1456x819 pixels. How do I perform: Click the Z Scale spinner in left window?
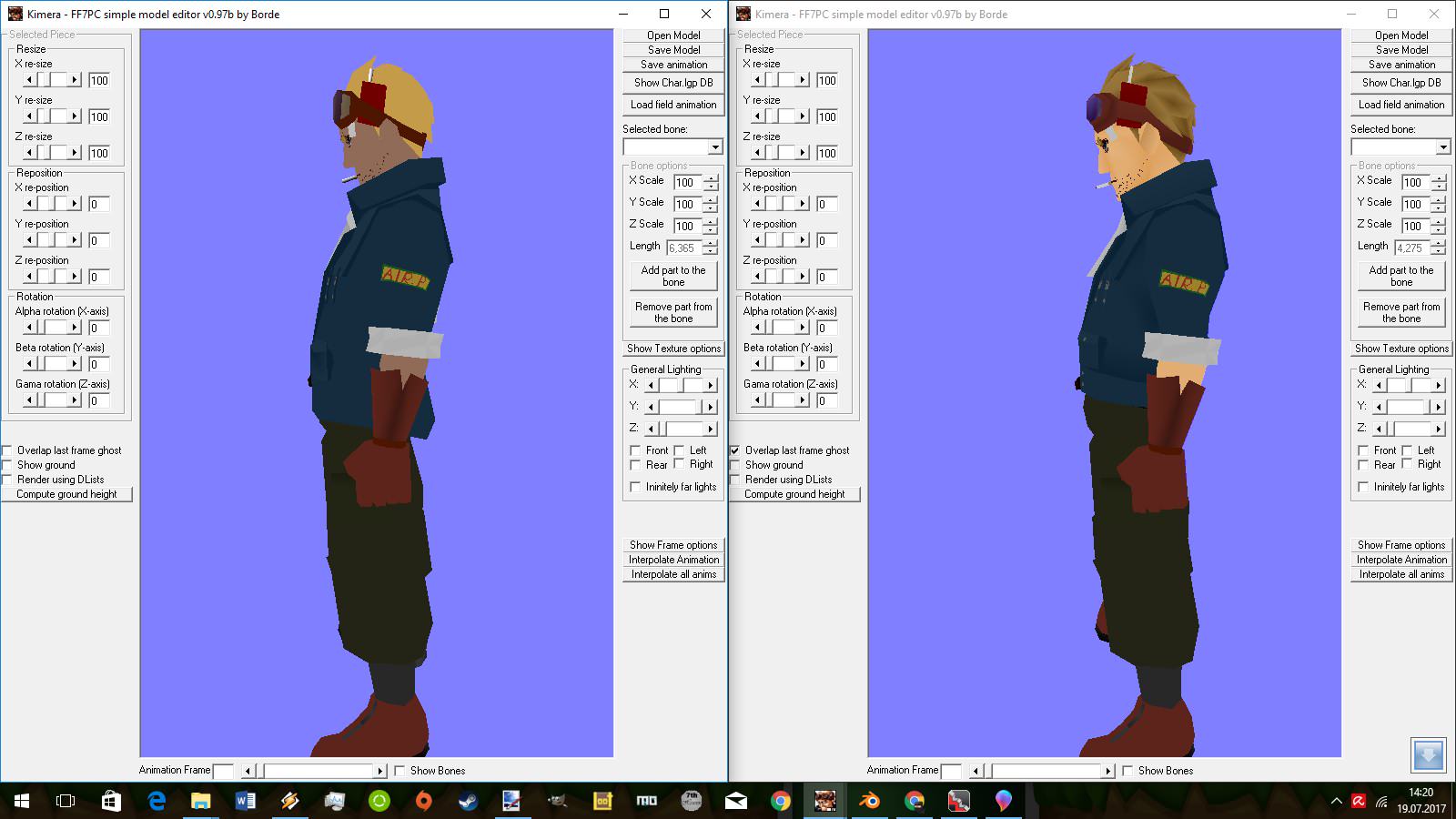711,226
